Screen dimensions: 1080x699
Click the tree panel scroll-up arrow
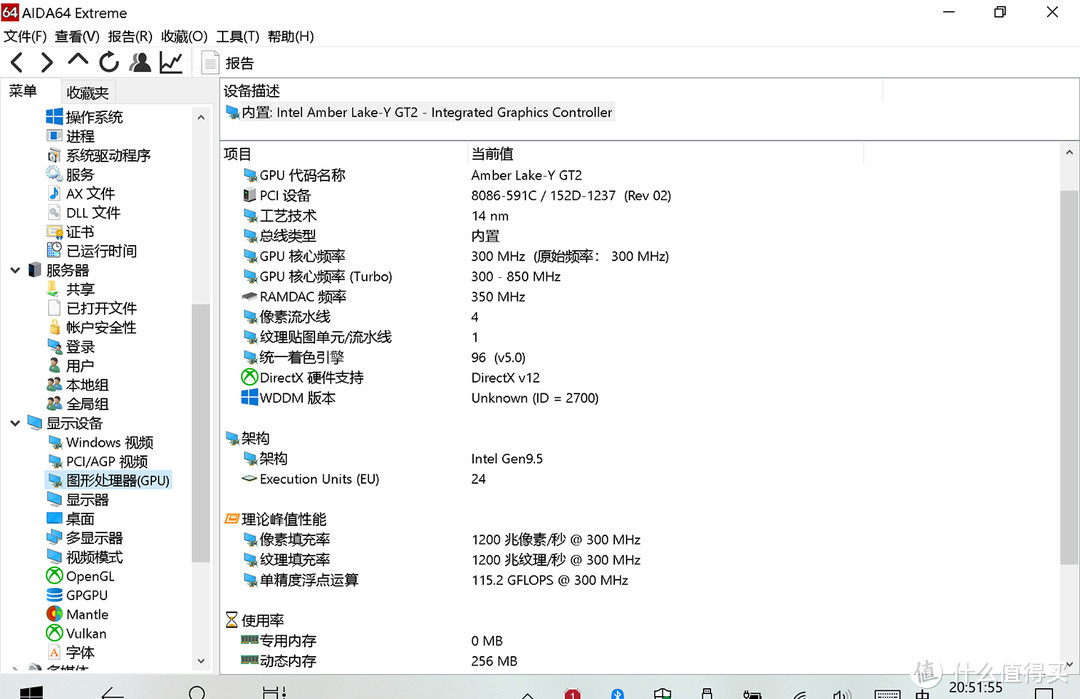tap(201, 118)
